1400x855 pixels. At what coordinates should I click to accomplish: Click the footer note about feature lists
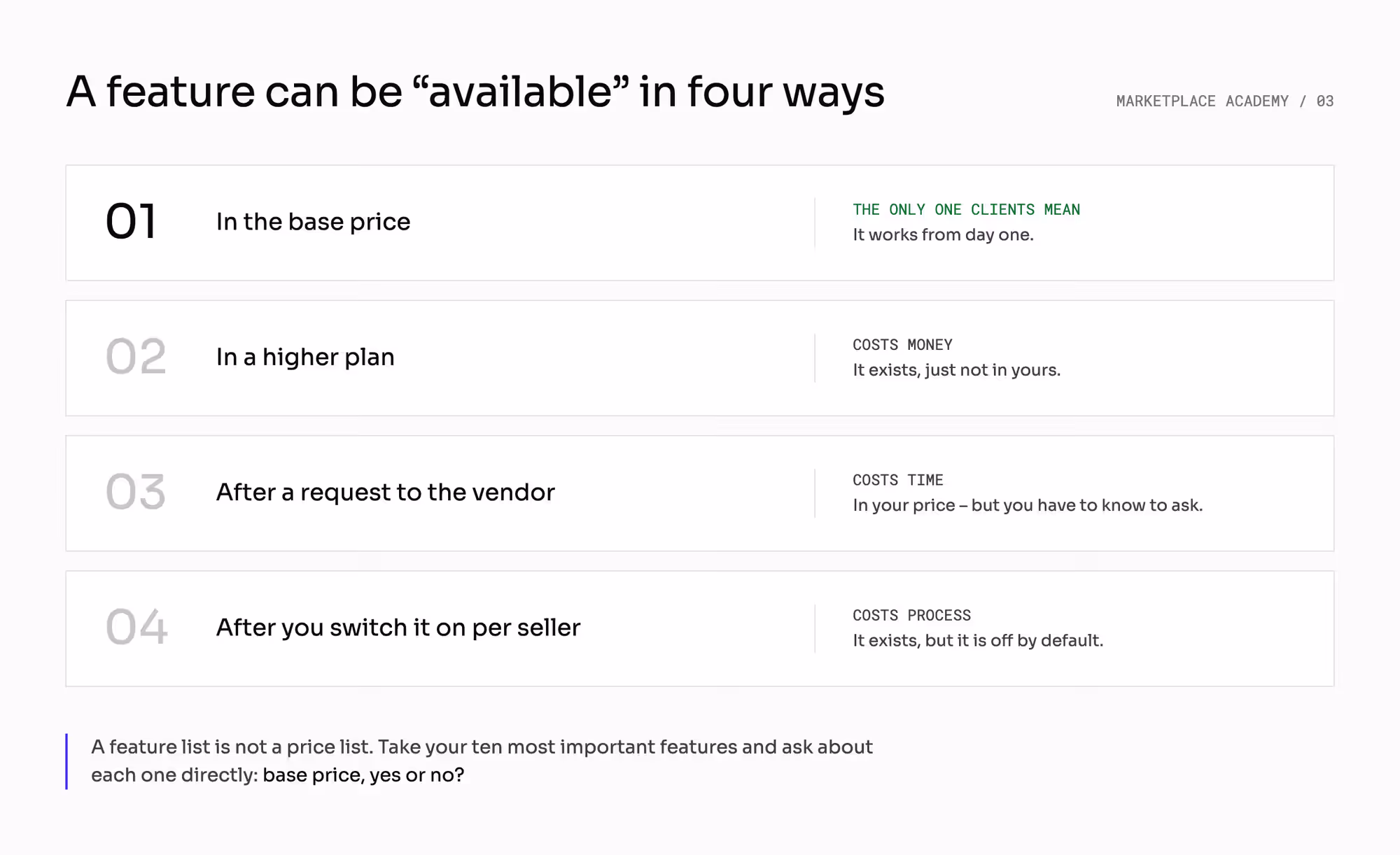[x=482, y=761]
